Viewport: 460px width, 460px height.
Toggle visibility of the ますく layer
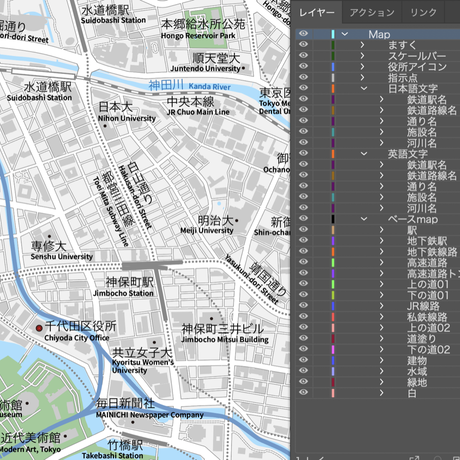303,44
